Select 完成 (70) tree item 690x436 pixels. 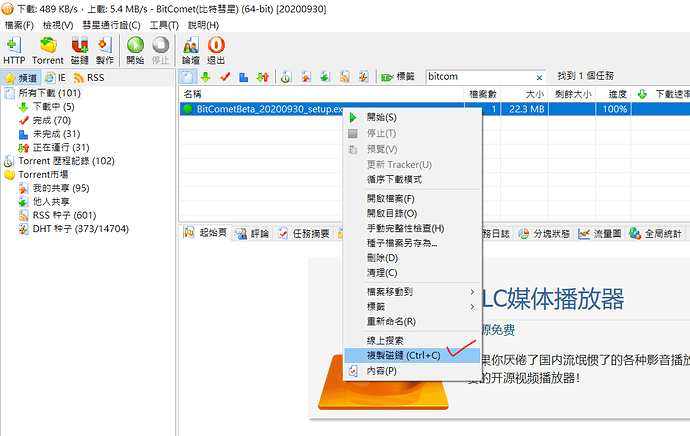[51, 120]
